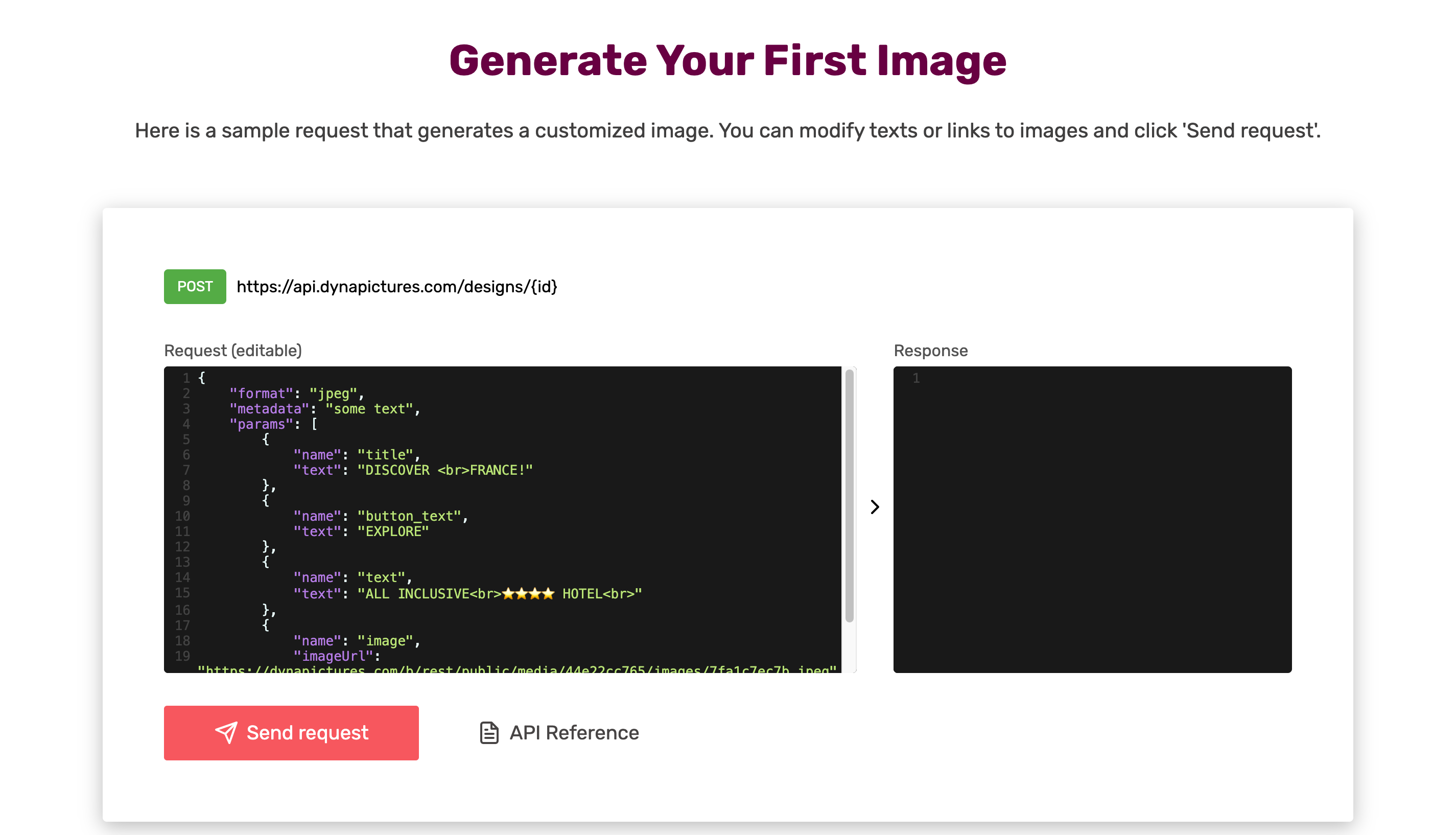Open the API Reference link
This screenshot has width=1456, height=835.
click(574, 732)
